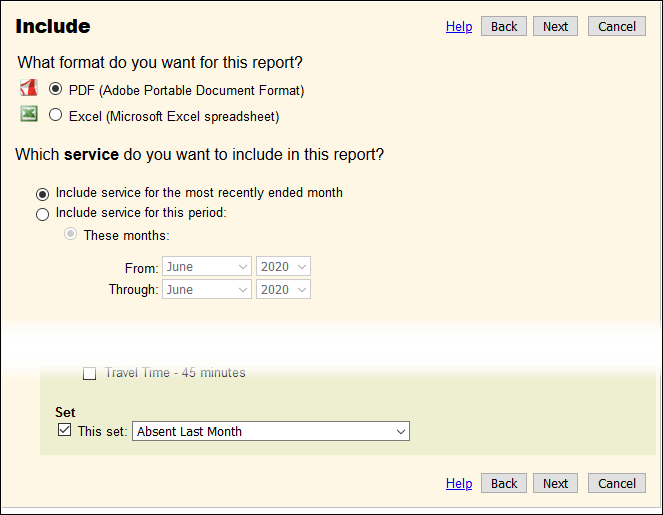Click the PDF (Adobe Portable Document Format) label
Viewport: 663px width, 515px height.
(x=186, y=90)
